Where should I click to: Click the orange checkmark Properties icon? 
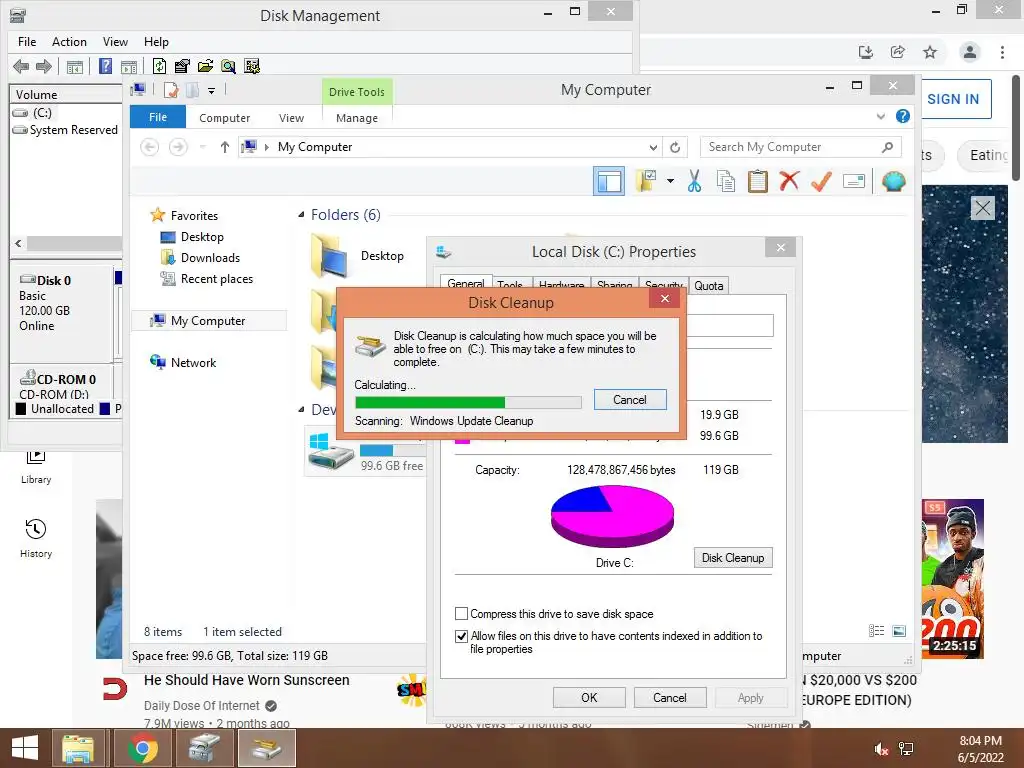click(x=821, y=181)
